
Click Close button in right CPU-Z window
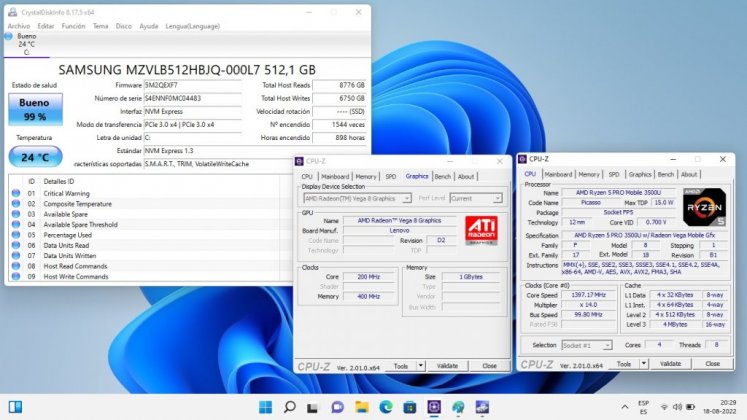[x=712, y=364]
